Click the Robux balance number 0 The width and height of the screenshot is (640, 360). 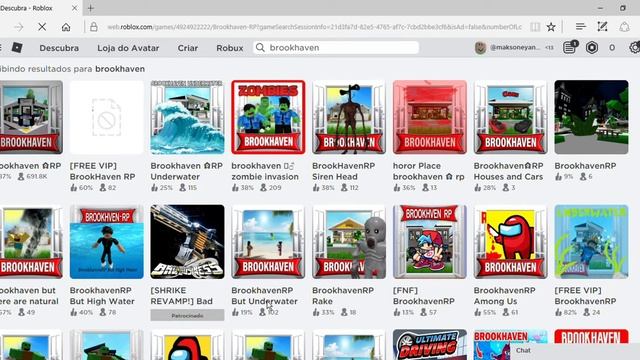[612, 48]
